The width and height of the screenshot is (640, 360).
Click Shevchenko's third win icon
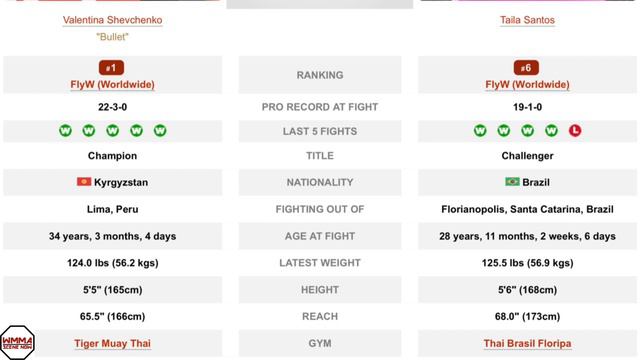click(x=113, y=131)
